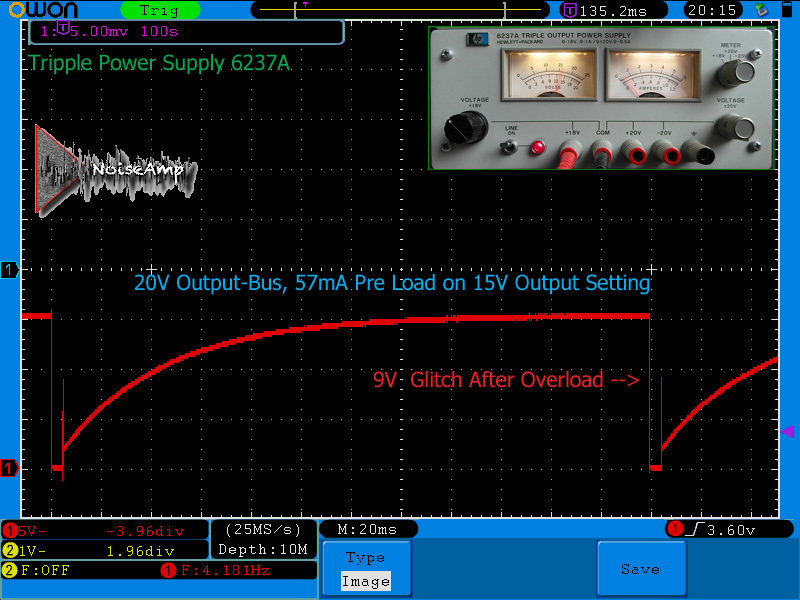Click the NoiseAmp logo graphic

116,171
